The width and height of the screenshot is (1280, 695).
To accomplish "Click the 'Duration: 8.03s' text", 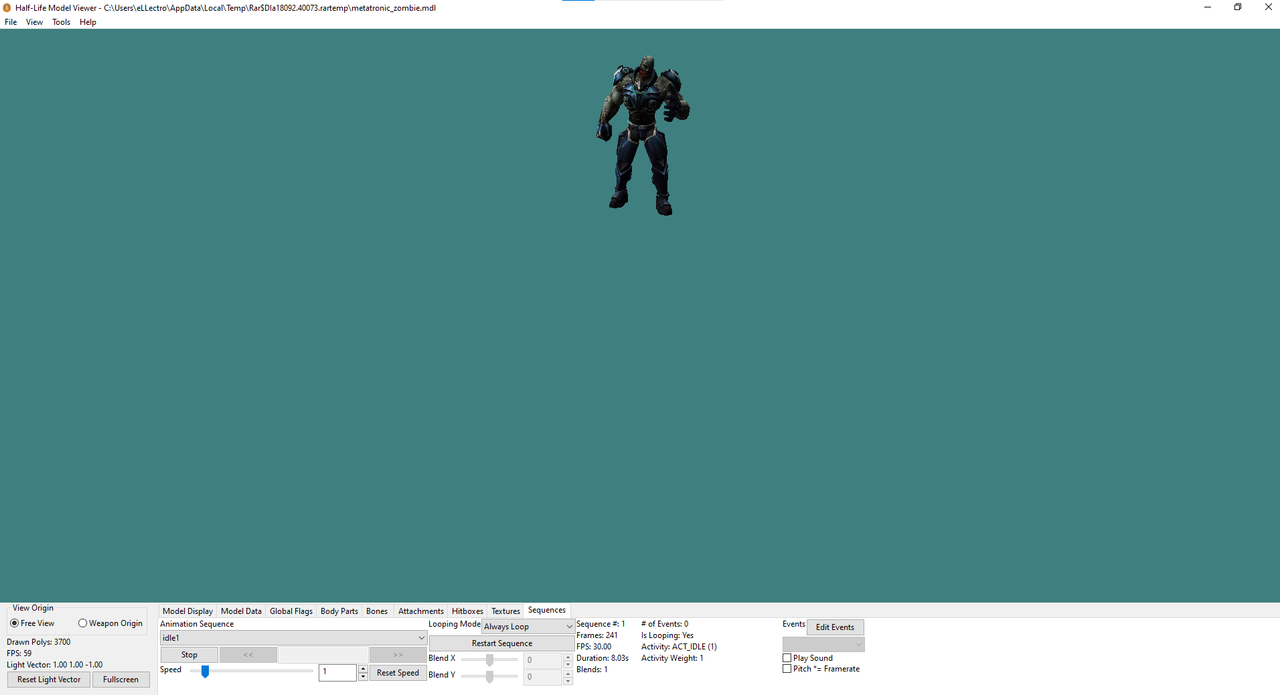I will tap(602, 658).
